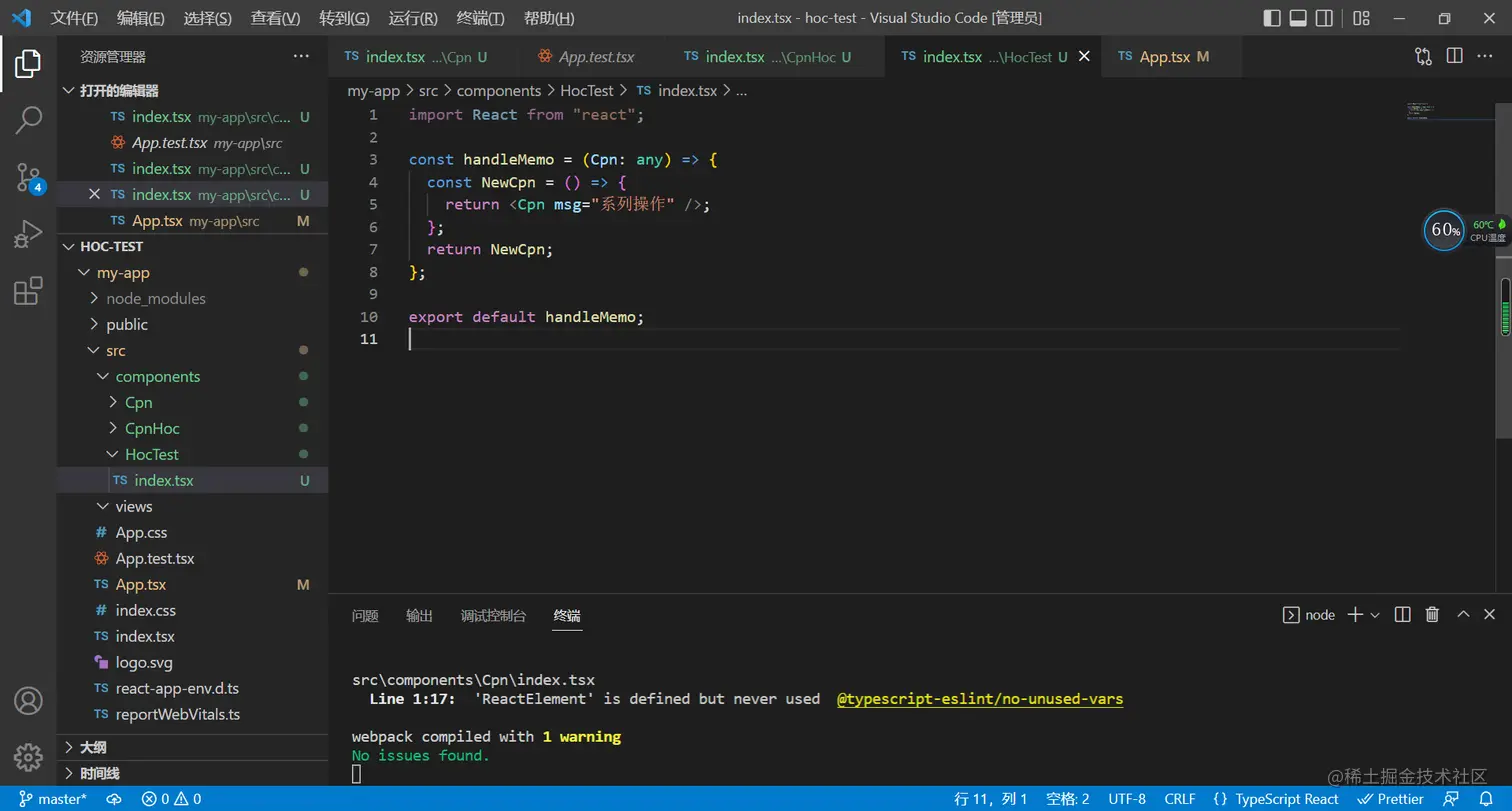Open the new terminal launch profile dropdown
Viewport: 1512px width, 811px height.
tap(1375, 615)
